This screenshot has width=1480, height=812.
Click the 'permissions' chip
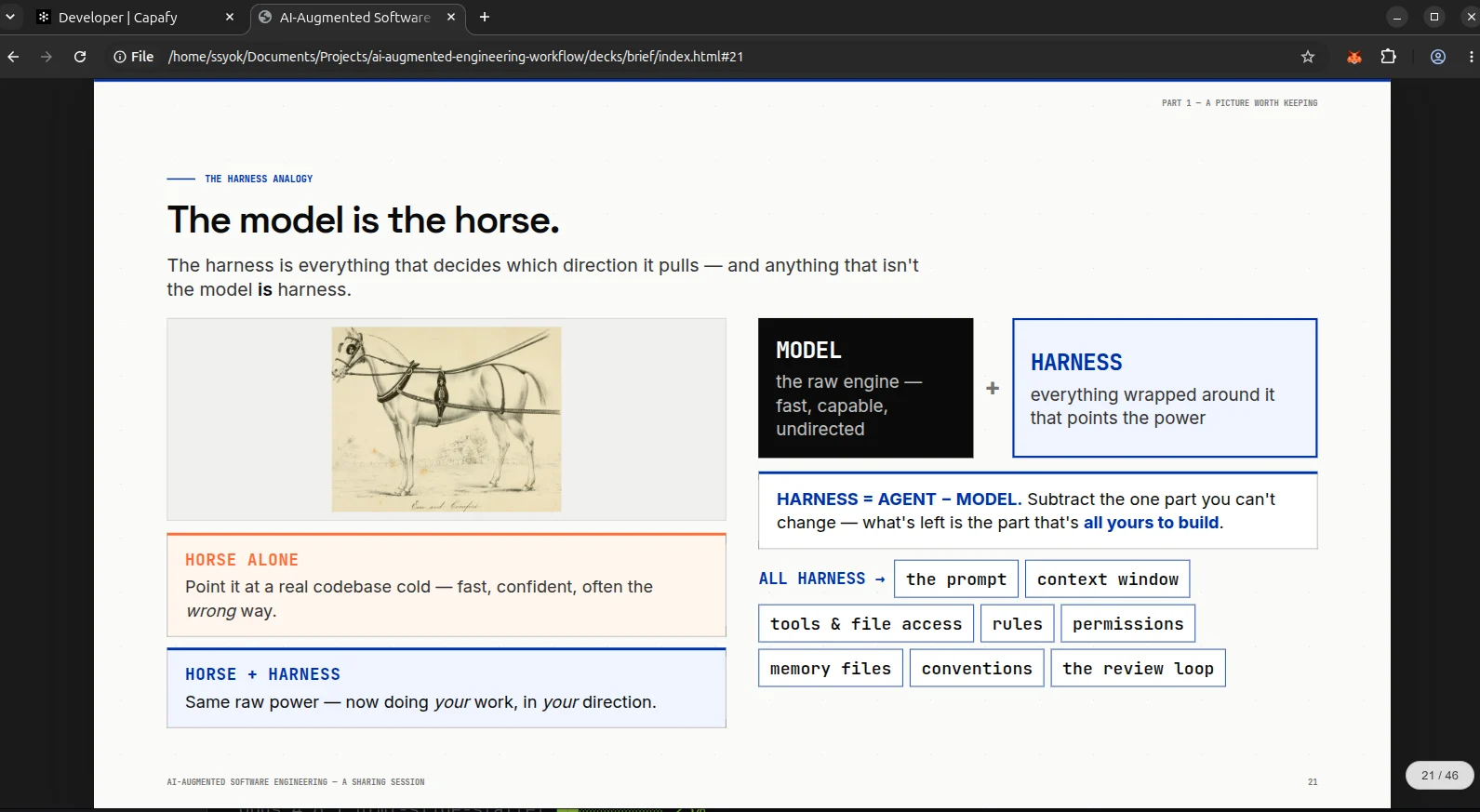coord(1128,623)
